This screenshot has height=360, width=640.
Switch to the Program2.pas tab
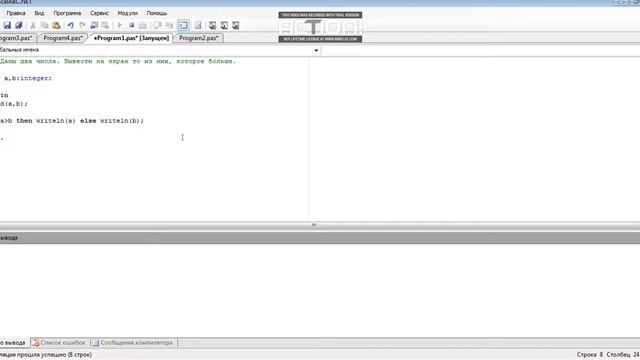198,38
